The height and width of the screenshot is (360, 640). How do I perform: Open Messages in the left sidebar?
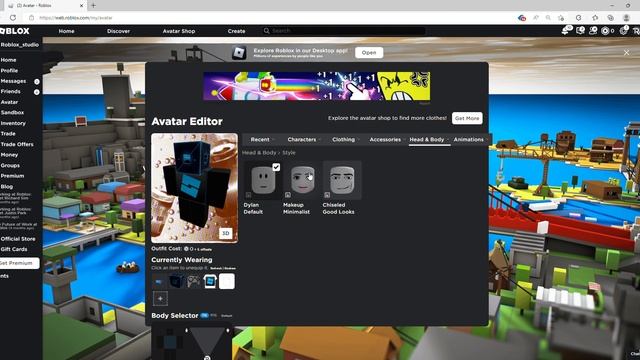click(x=13, y=81)
